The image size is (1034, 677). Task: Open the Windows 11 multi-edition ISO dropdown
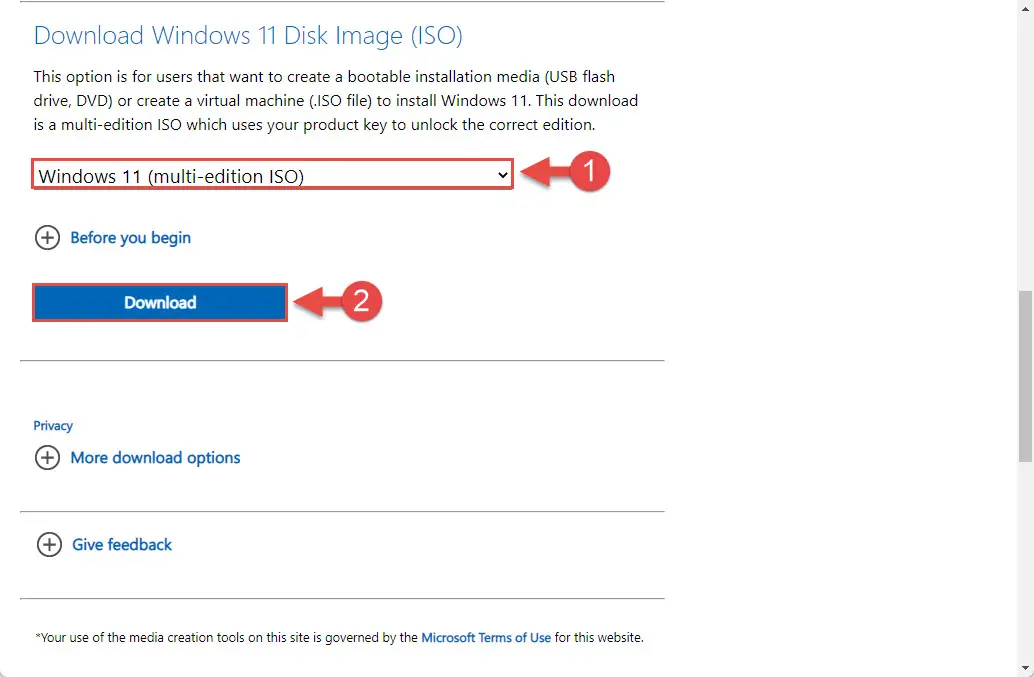(270, 176)
